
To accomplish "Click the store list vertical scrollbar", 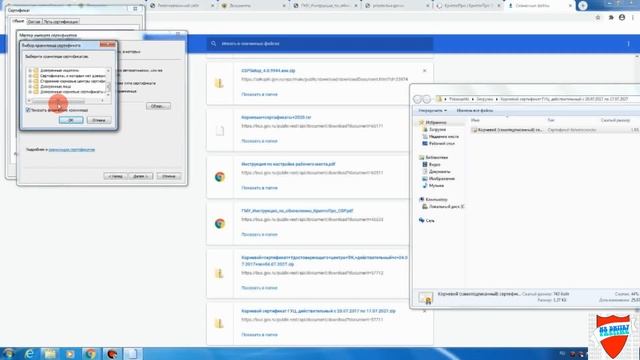I will click(108, 83).
